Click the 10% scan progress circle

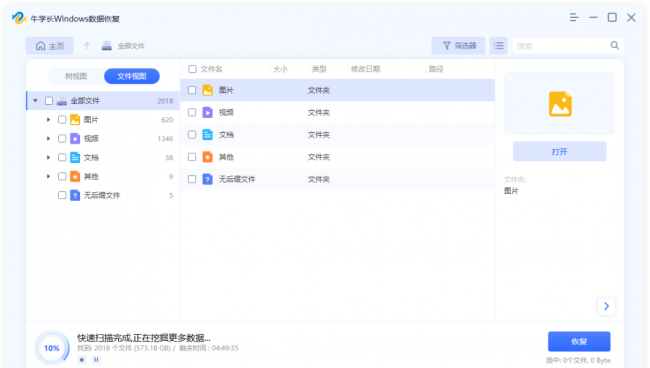tap(52, 348)
